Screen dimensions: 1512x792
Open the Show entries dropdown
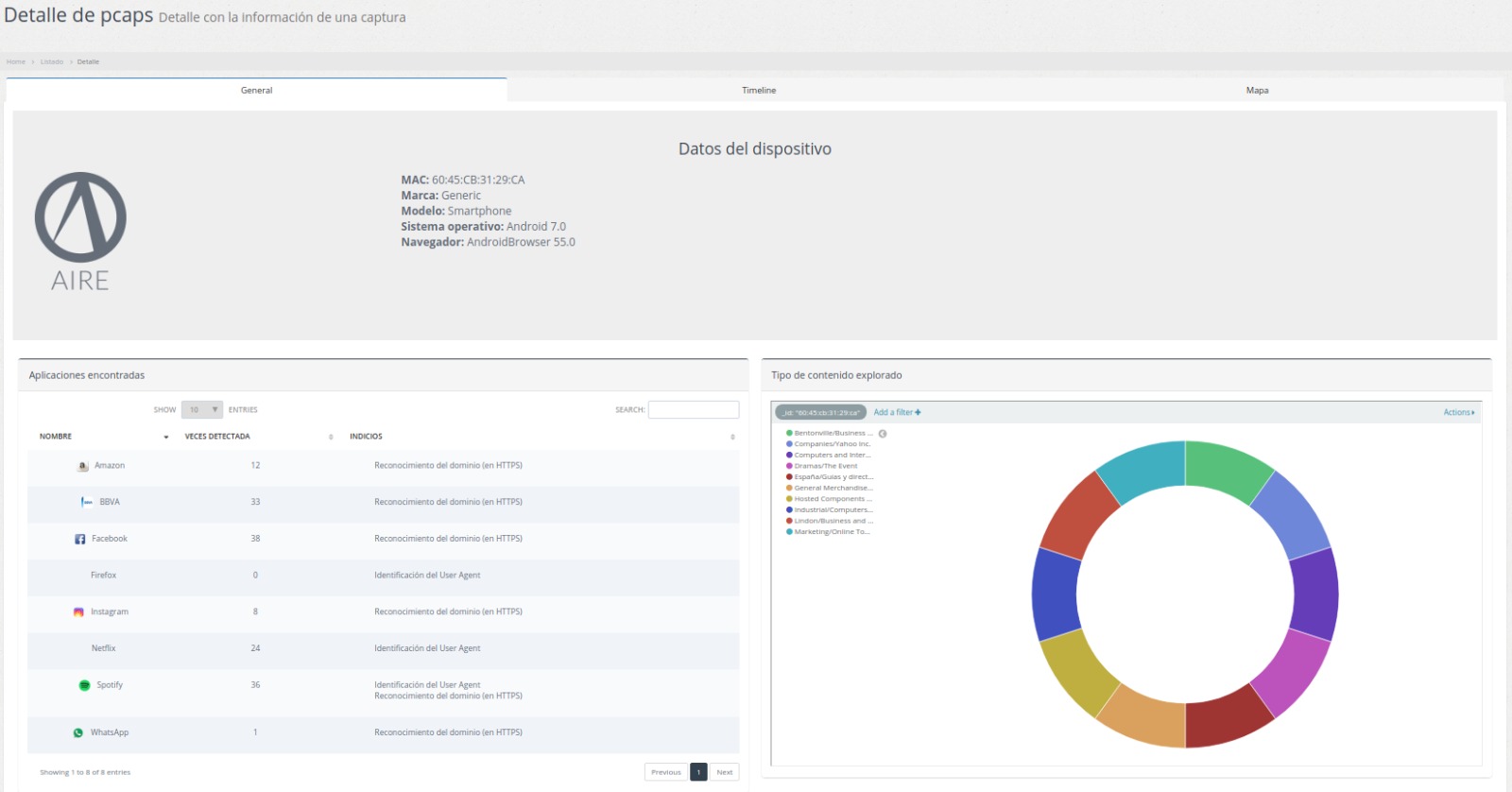coord(202,410)
